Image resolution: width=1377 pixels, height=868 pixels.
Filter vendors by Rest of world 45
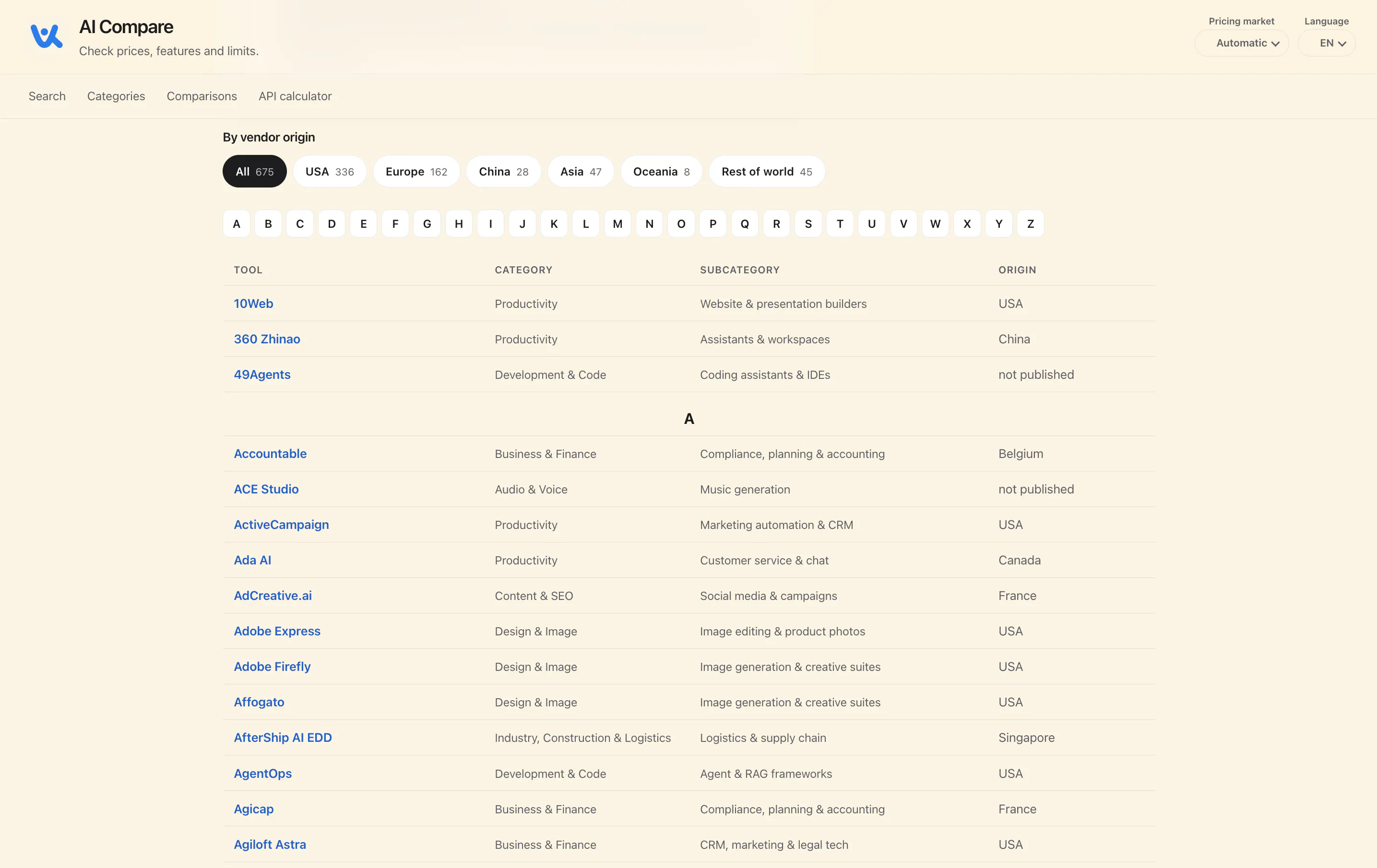click(x=766, y=171)
